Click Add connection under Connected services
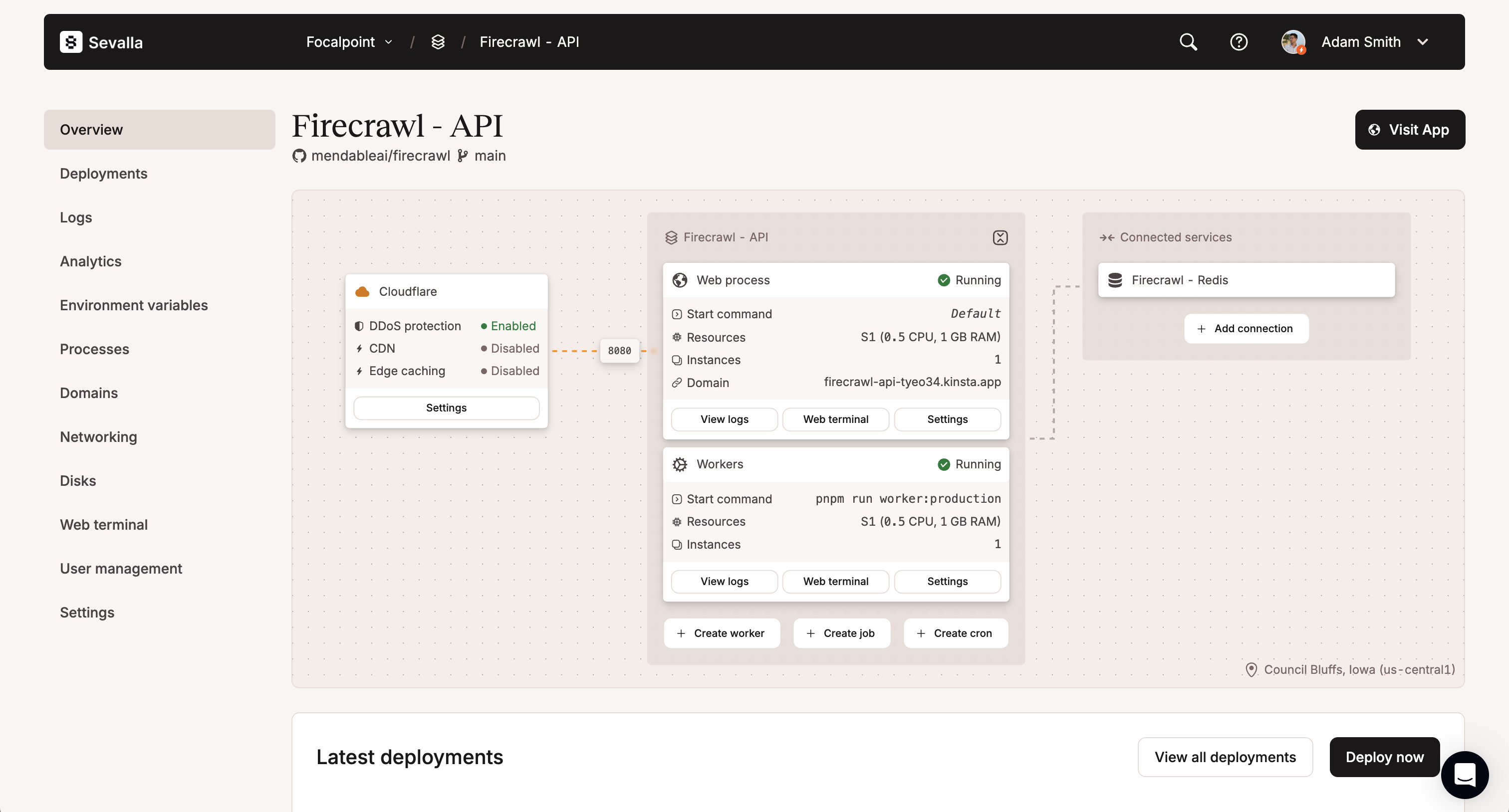This screenshot has width=1509, height=812. point(1246,328)
